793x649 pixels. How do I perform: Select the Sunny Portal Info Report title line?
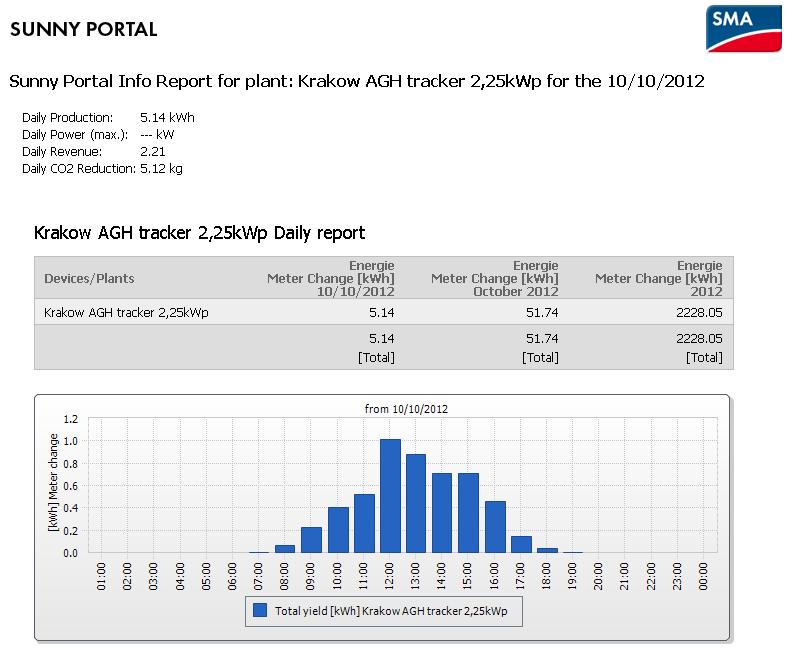tap(357, 81)
